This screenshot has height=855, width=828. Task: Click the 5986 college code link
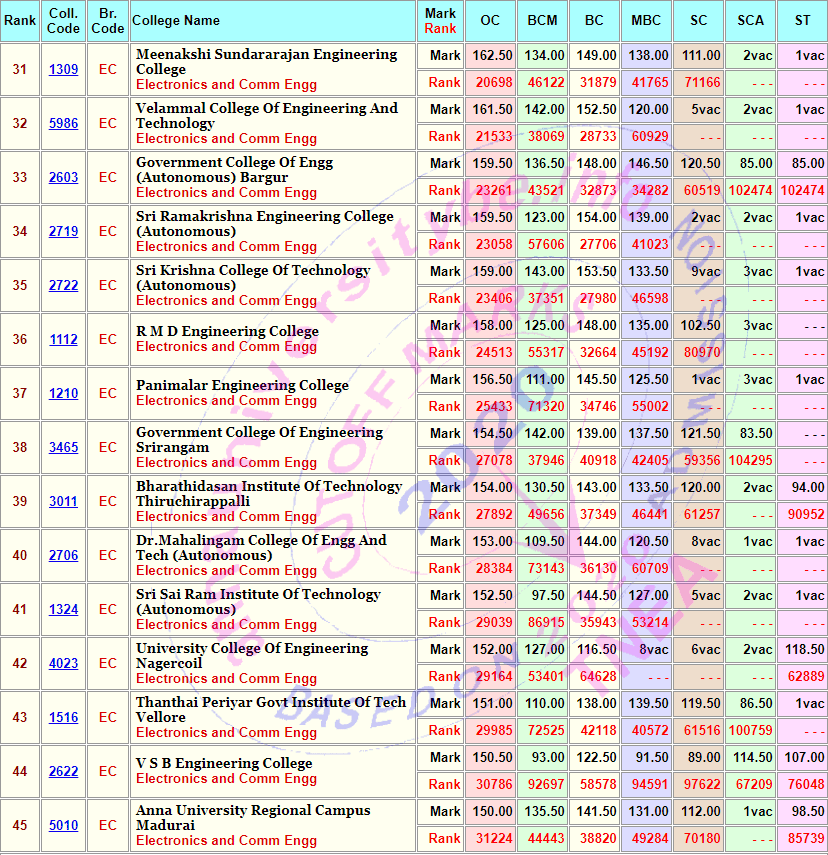pos(63,124)
